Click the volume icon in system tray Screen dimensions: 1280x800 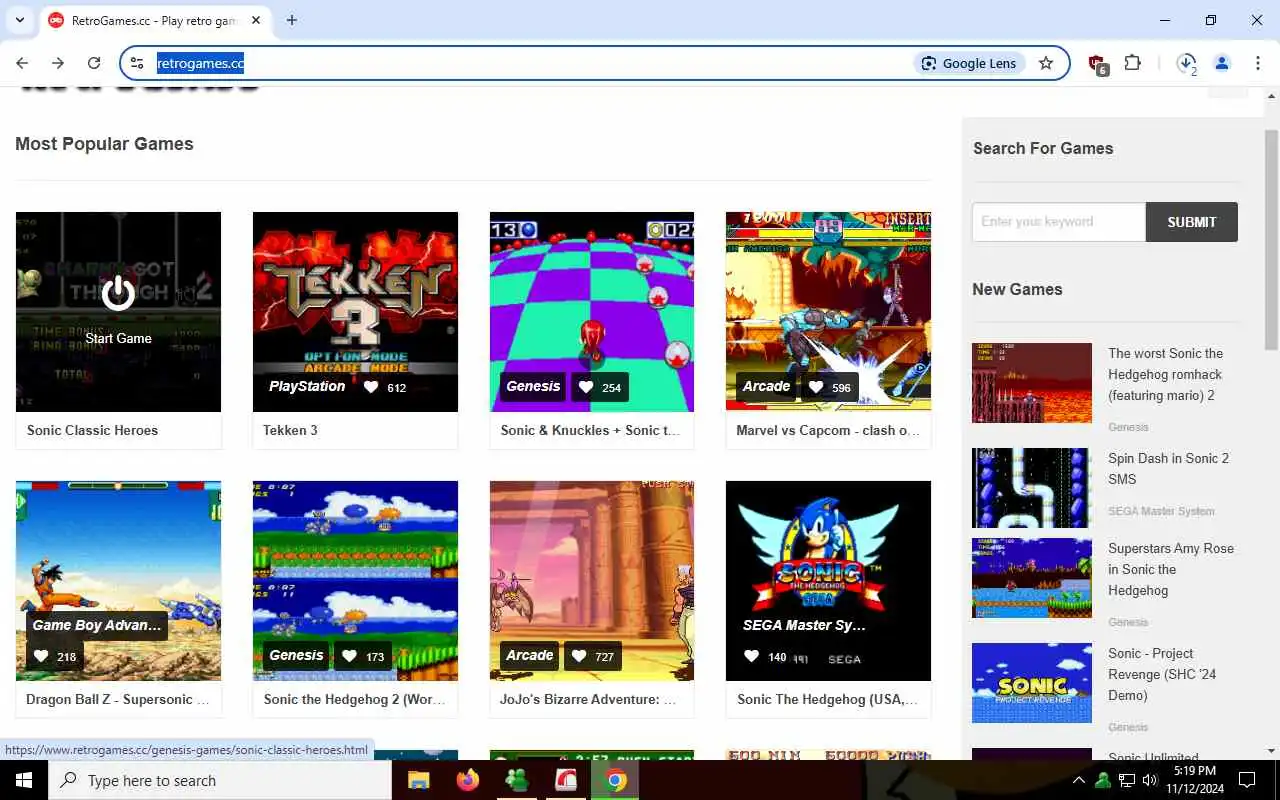1150,780
